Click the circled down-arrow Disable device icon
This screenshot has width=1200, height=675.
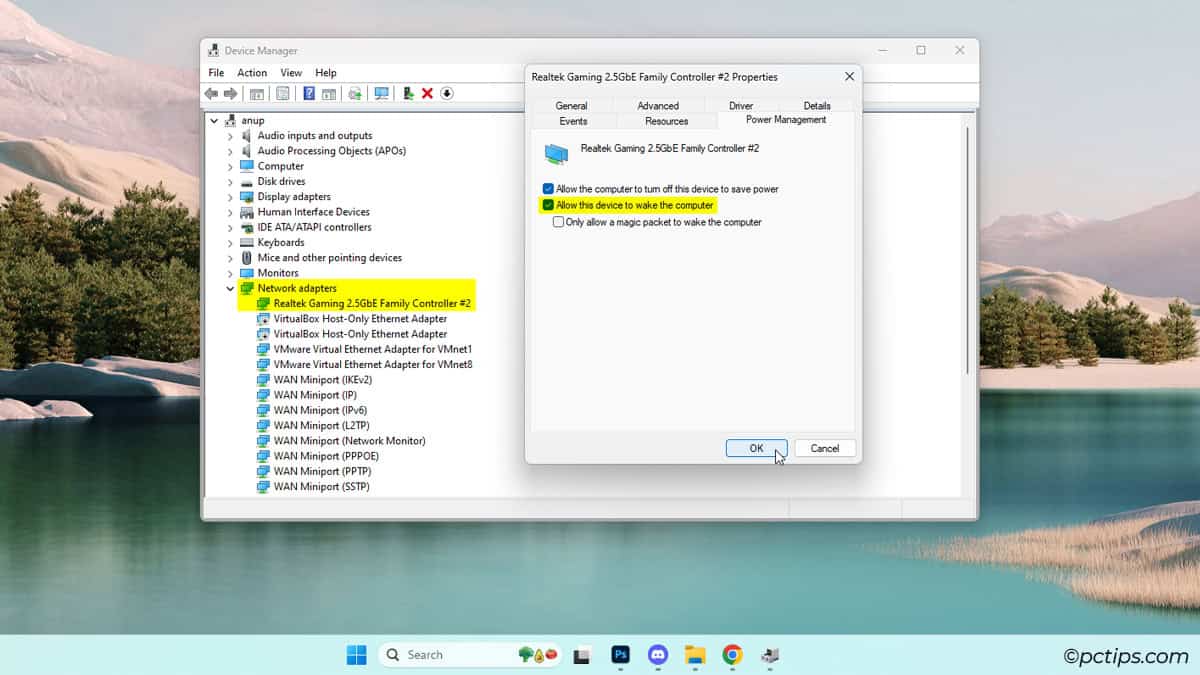(447, 93)
